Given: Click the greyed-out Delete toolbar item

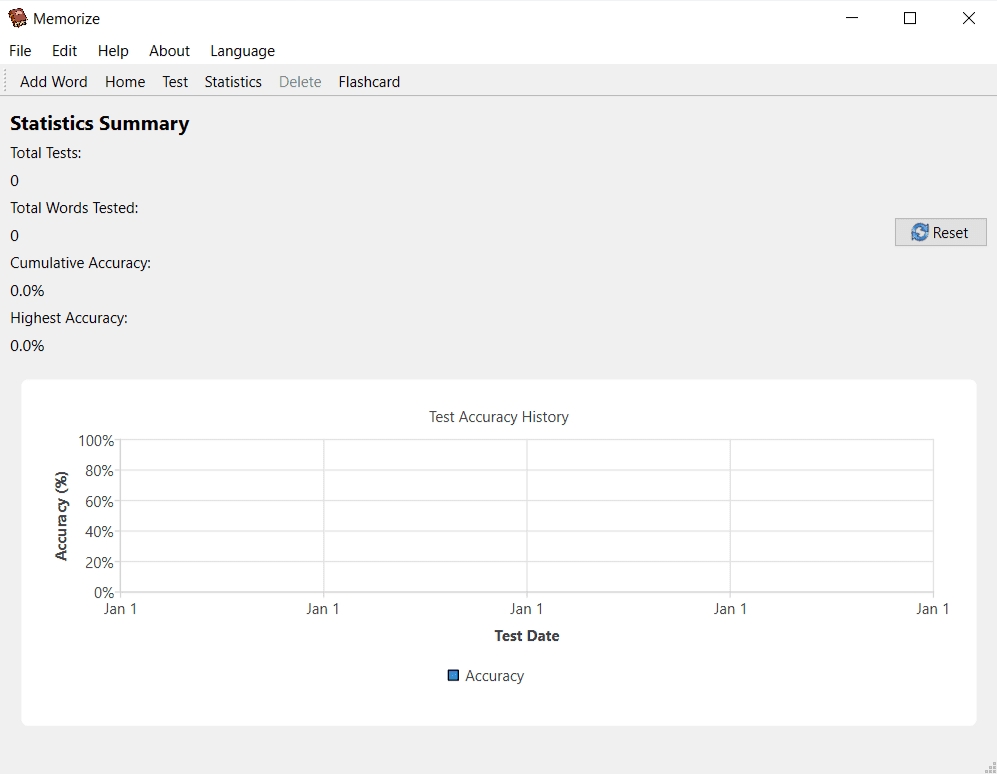Looking at the screenshot, I should point(300,82).
